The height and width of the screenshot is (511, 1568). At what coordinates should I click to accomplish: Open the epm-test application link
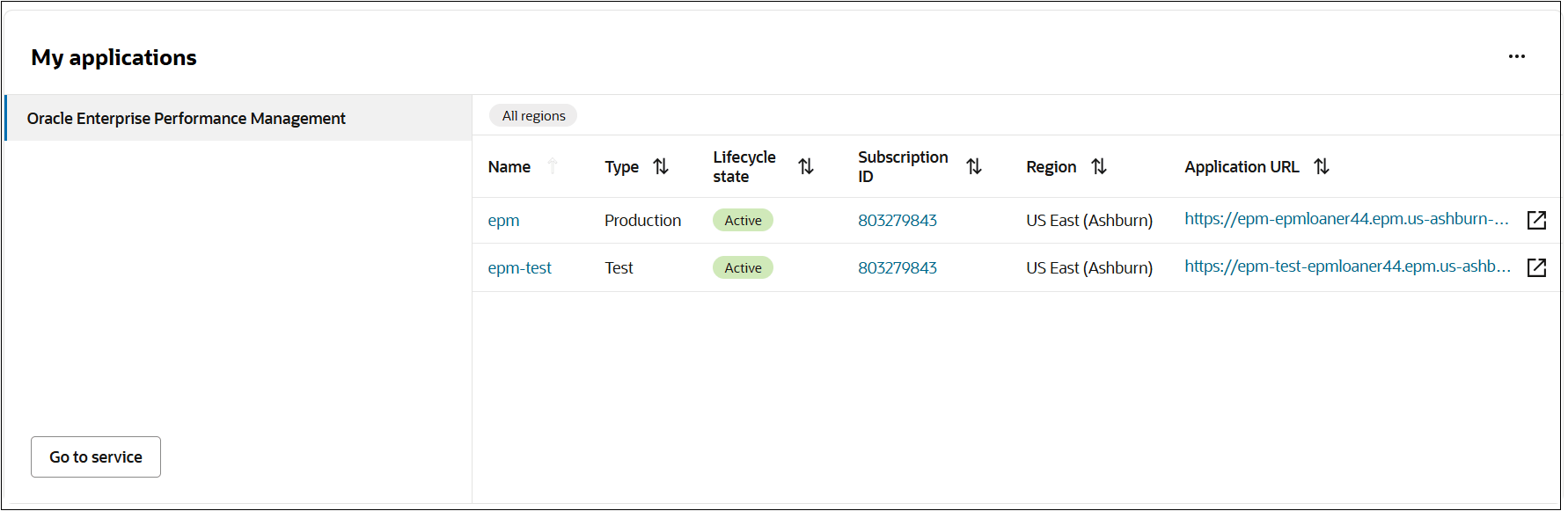[x=520, y=268]
